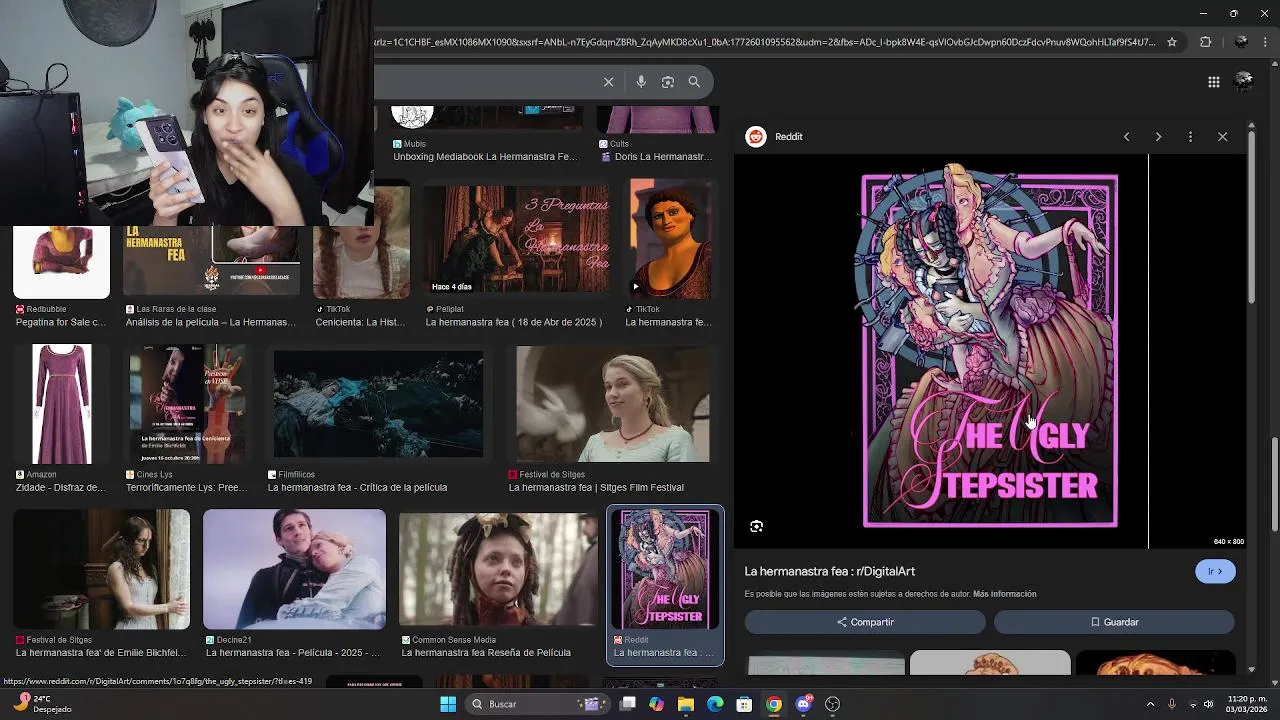Open the Más información link
This screenshot has height=720, width=1280.
[x=1004, y=594]
